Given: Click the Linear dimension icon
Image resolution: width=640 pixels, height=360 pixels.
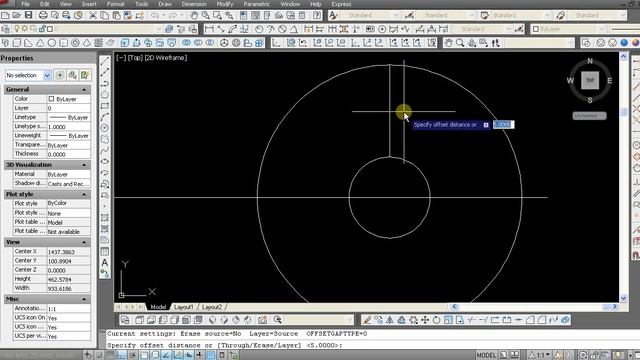Looking at the screenshot, I should point(209,29).
